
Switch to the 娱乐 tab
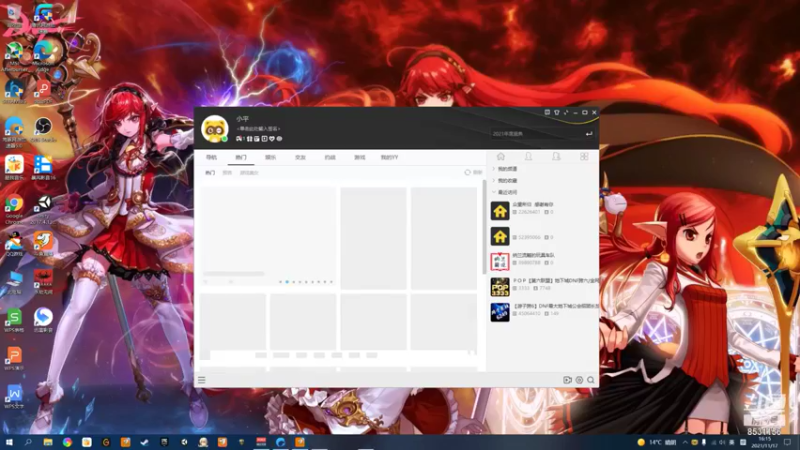click(270, 157)
